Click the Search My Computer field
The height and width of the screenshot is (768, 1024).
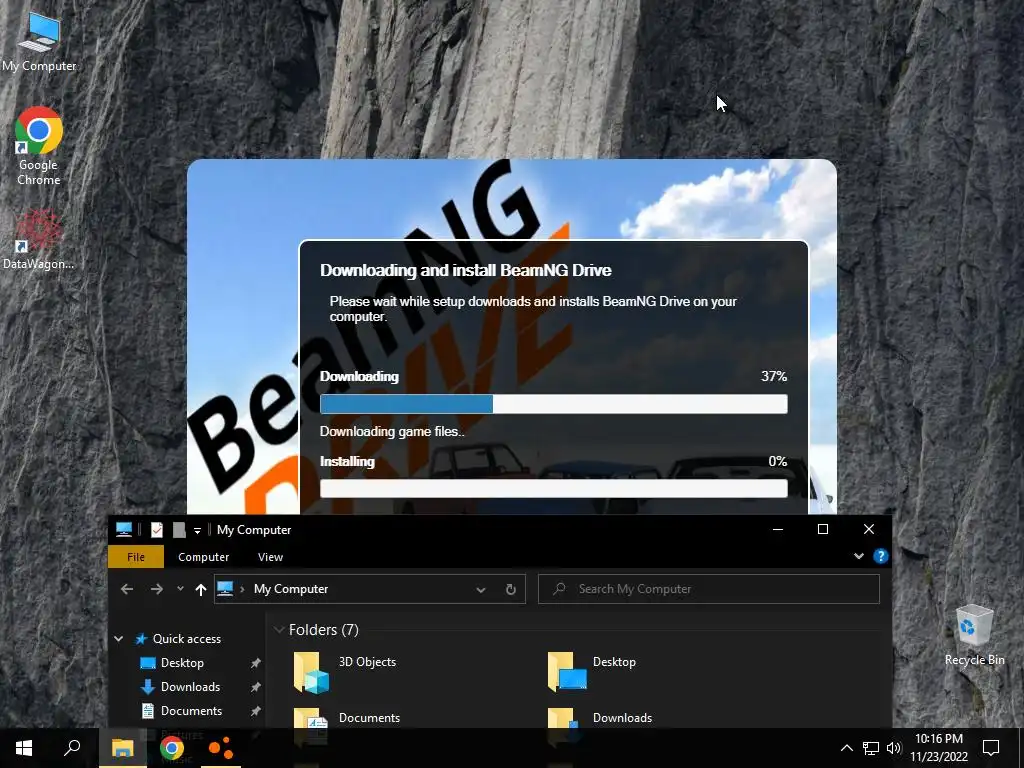tap(709, 589)
